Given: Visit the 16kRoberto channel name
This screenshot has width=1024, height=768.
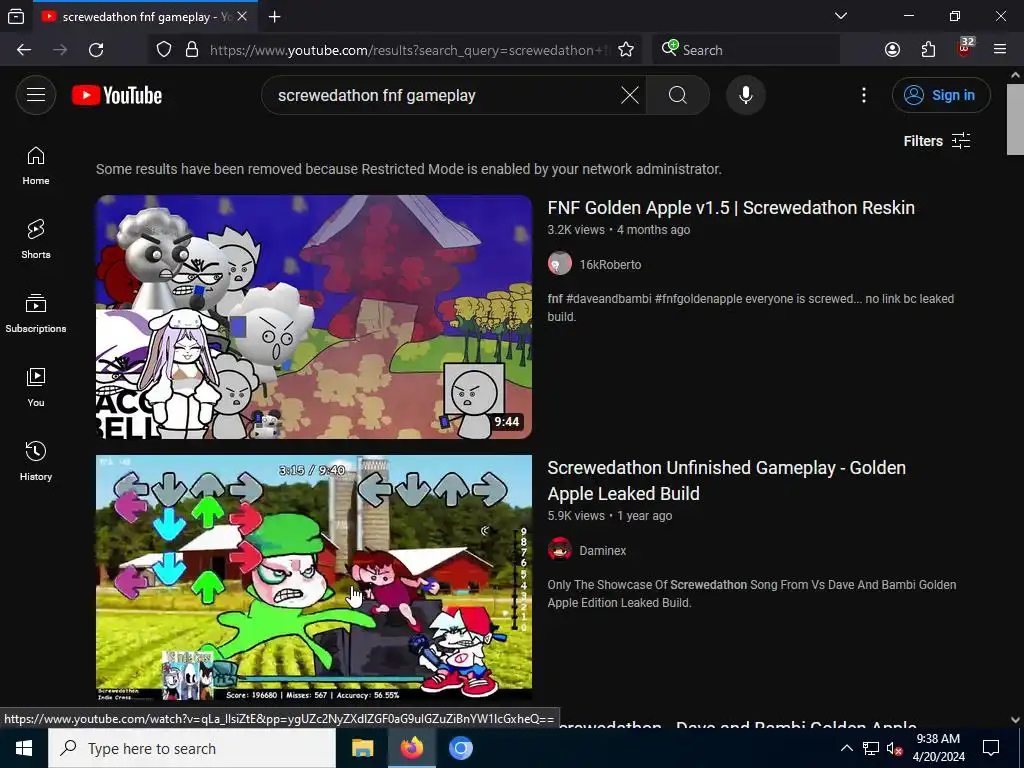Looking at the screenshot, I should pos(610,264).
